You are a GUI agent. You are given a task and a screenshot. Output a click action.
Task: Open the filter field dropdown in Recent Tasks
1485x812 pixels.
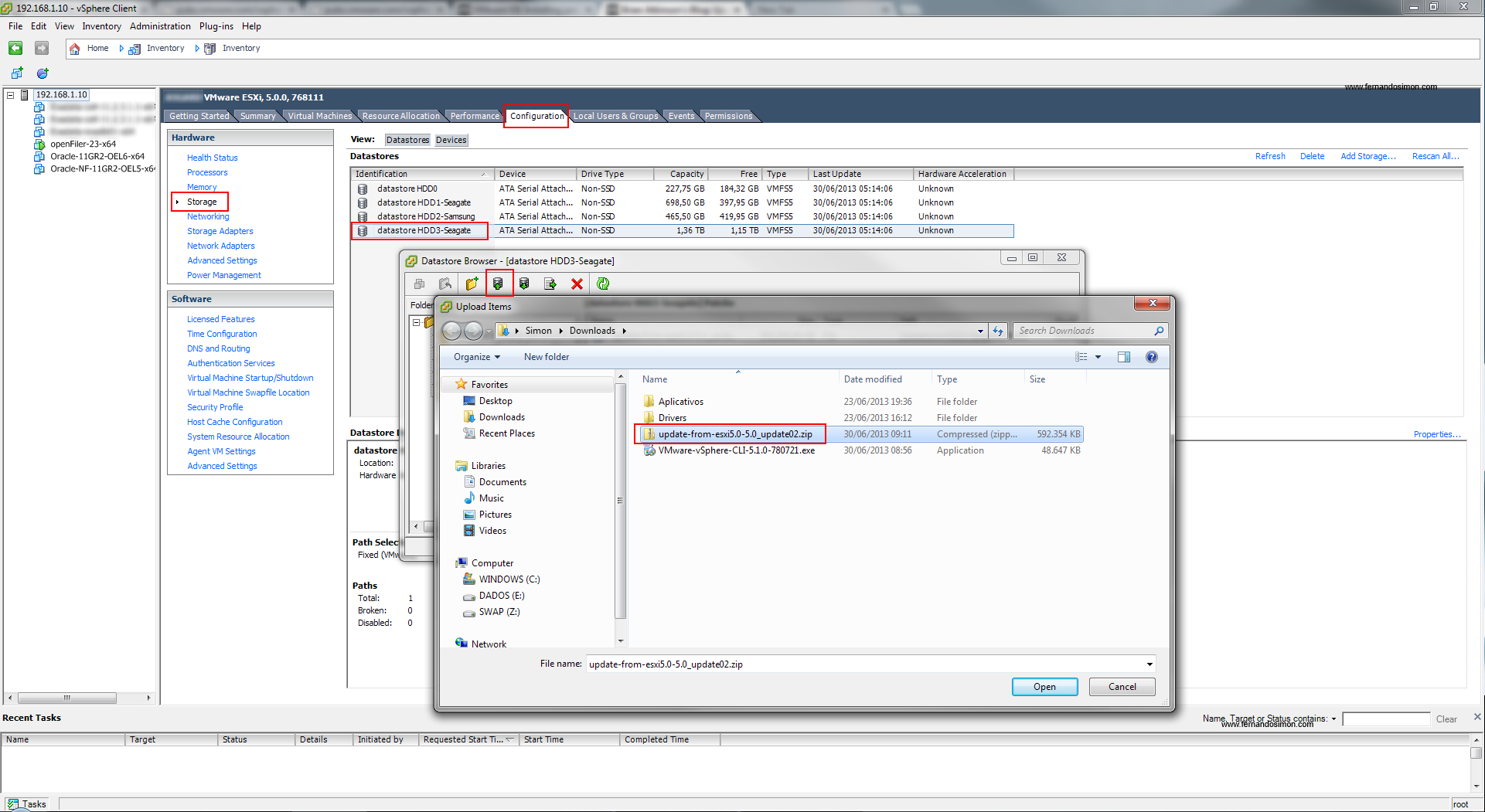coord(1333,719)
